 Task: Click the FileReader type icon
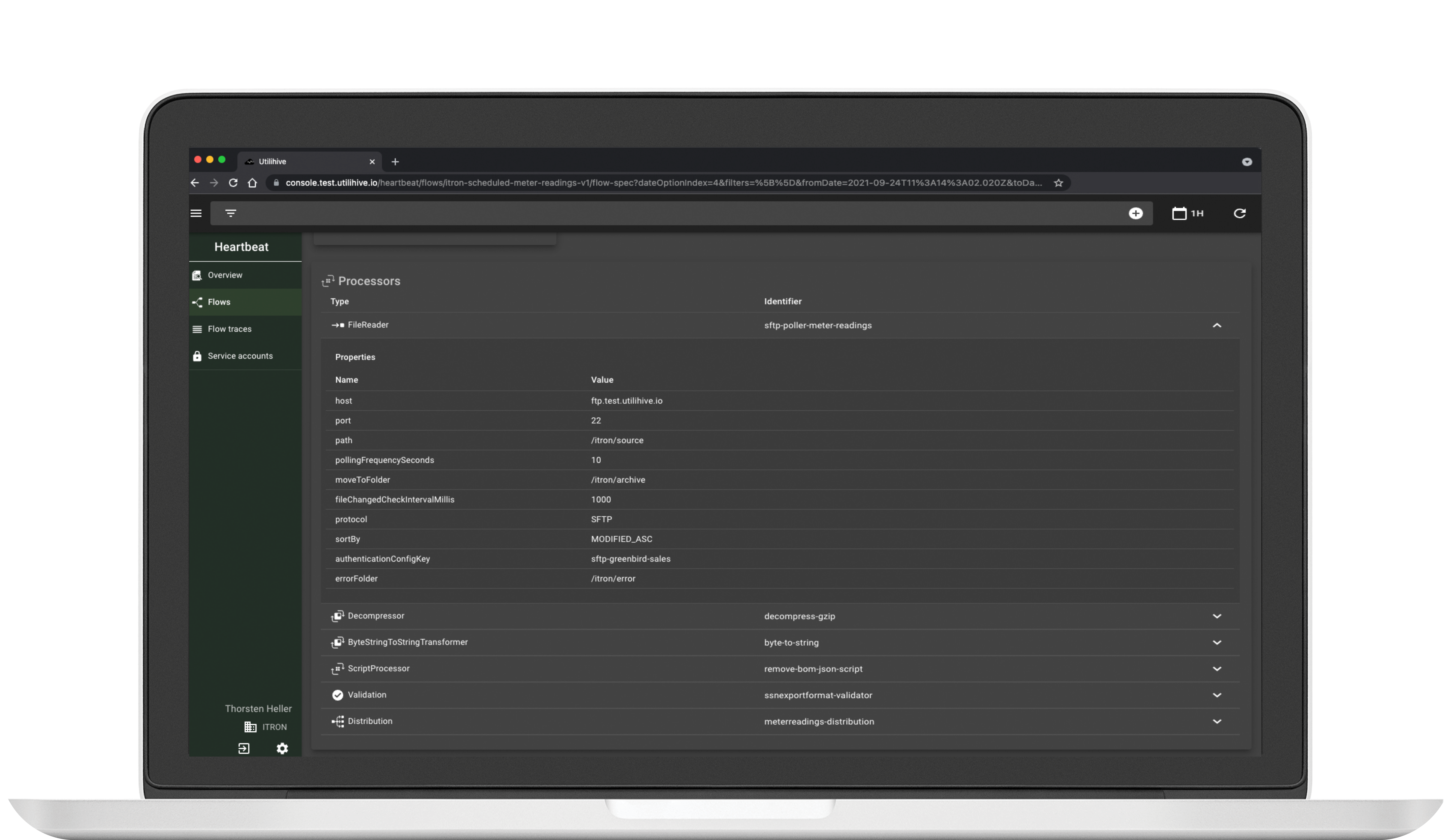click(338, 325)
